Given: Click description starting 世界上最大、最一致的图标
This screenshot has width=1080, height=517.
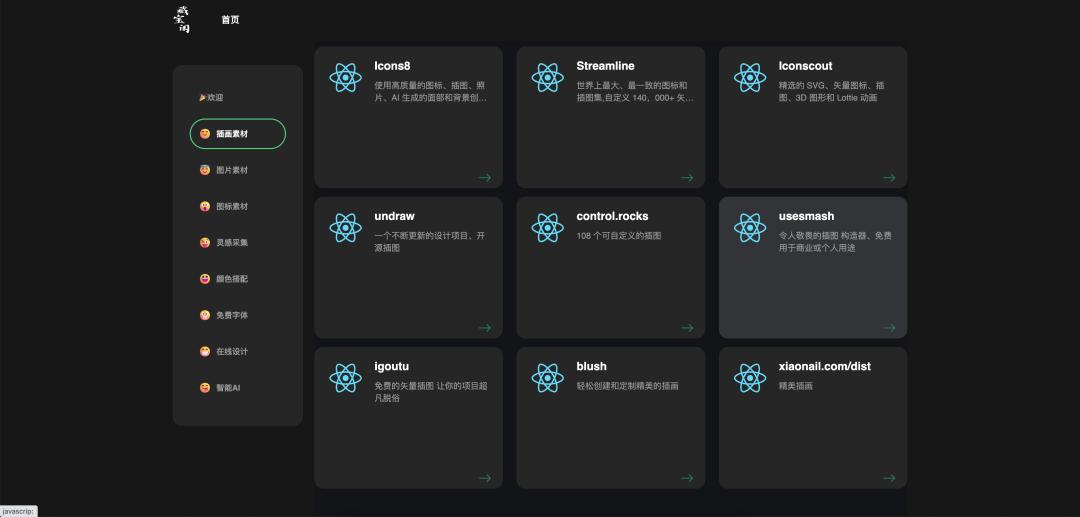Looking at the screenshot, I should pyautogui.click(x=635, y=92).
